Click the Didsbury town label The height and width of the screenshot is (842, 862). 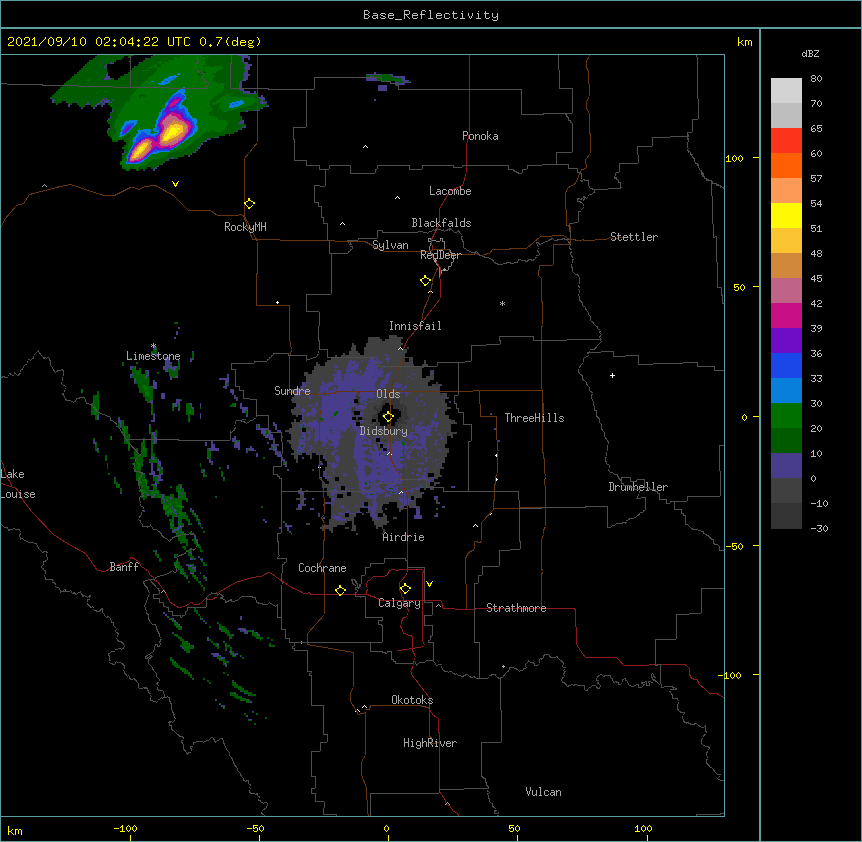coord(384,431)
